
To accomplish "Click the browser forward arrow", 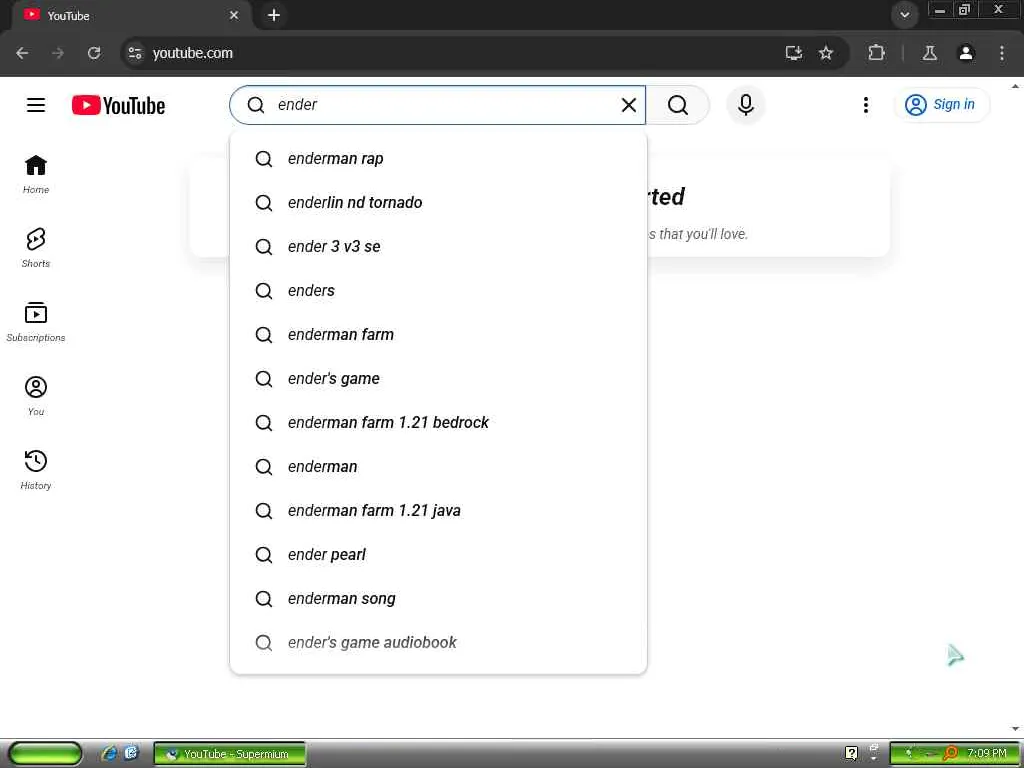I will [58, 53].
